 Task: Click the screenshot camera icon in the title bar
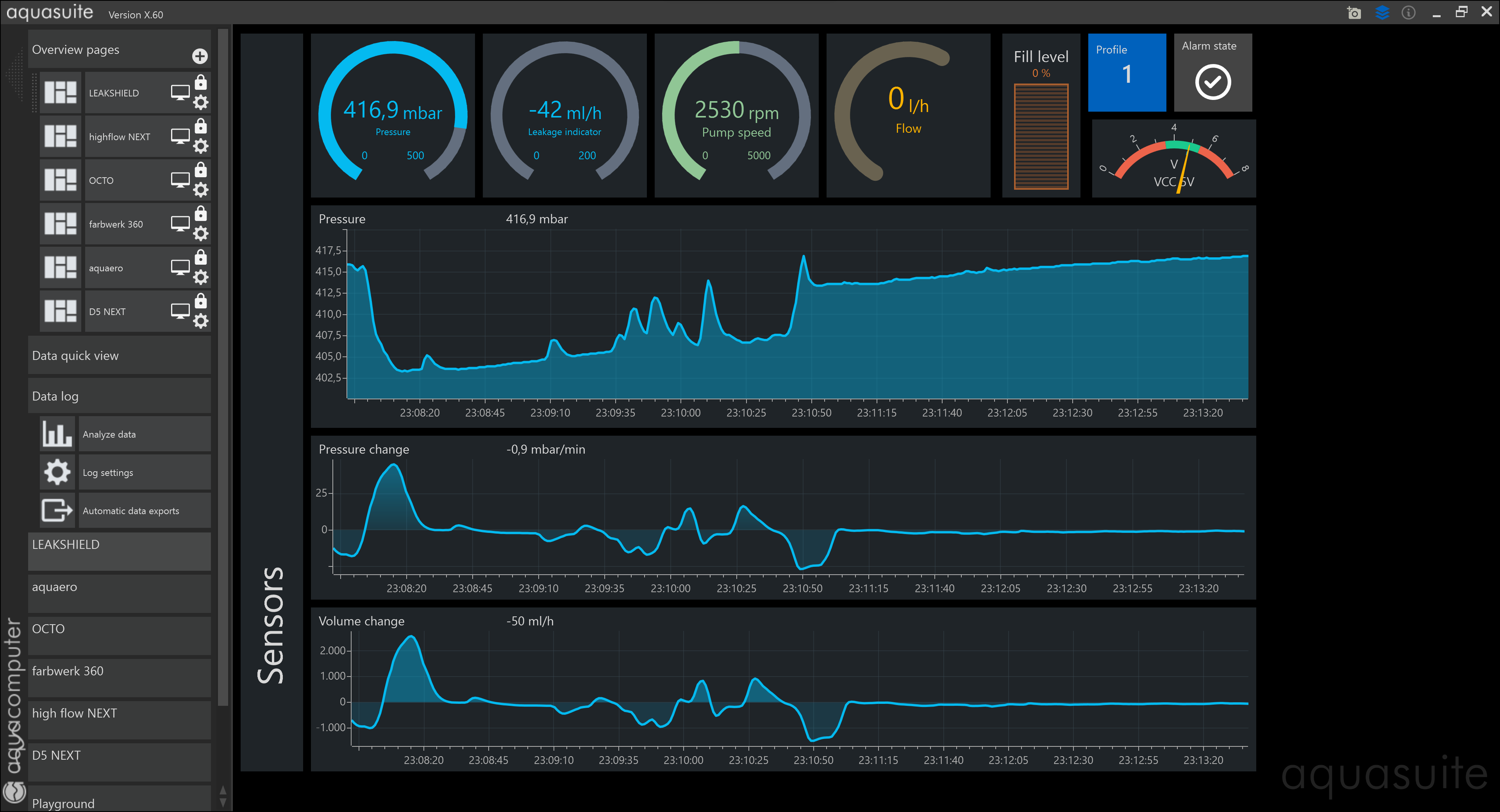coord(1354,13)
